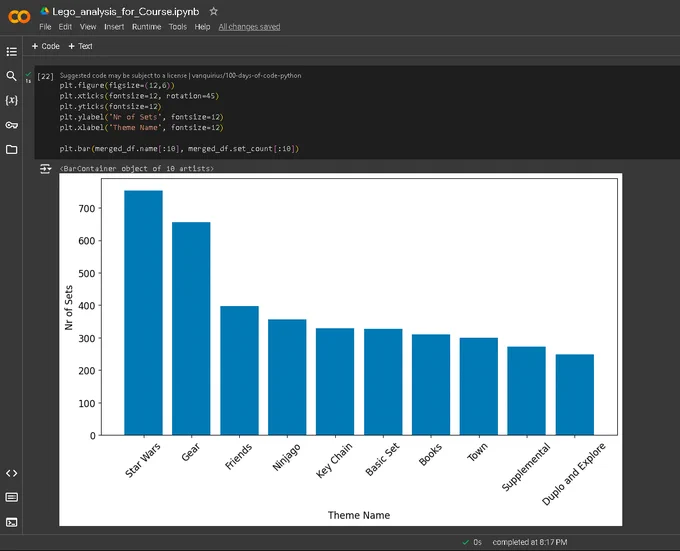This screenshot has width=680, height=551.
Task: Click the 'Theme Name' x-axis label
Action: click(359, 515)
